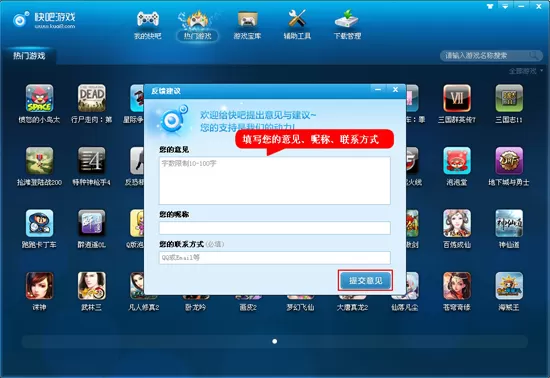Click the 快吧游戏 logo
550x378 pixels.
click(44, 20)
